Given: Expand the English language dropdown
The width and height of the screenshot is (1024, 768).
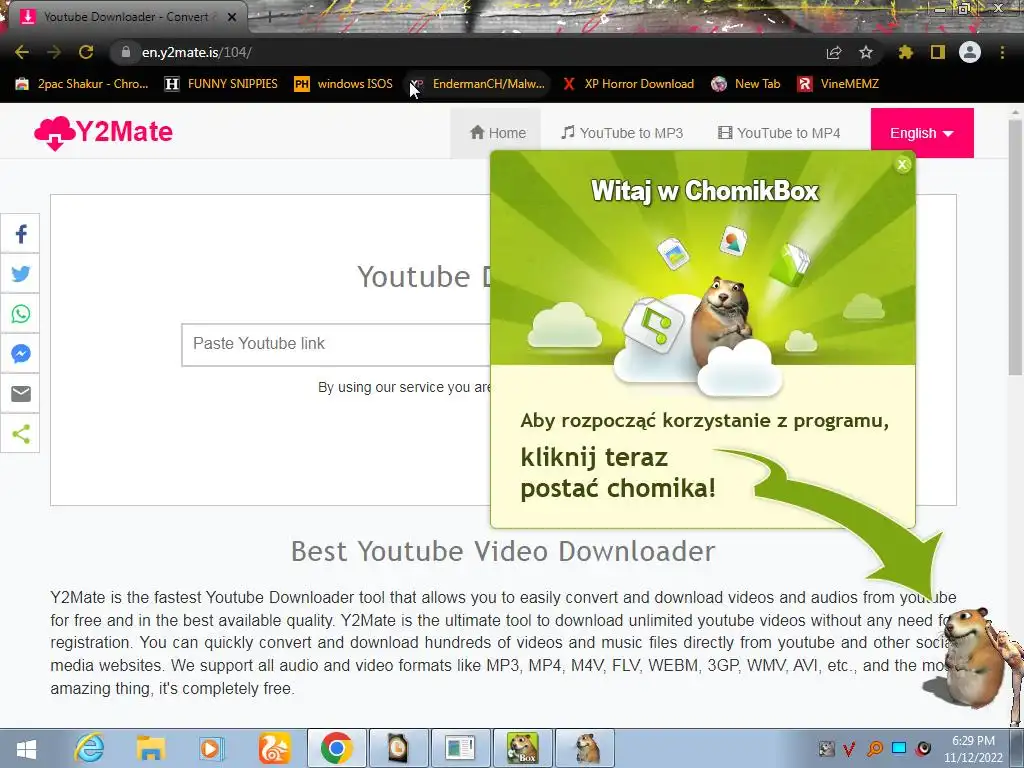Looking at the screenshot, I should tap(921, 133).
